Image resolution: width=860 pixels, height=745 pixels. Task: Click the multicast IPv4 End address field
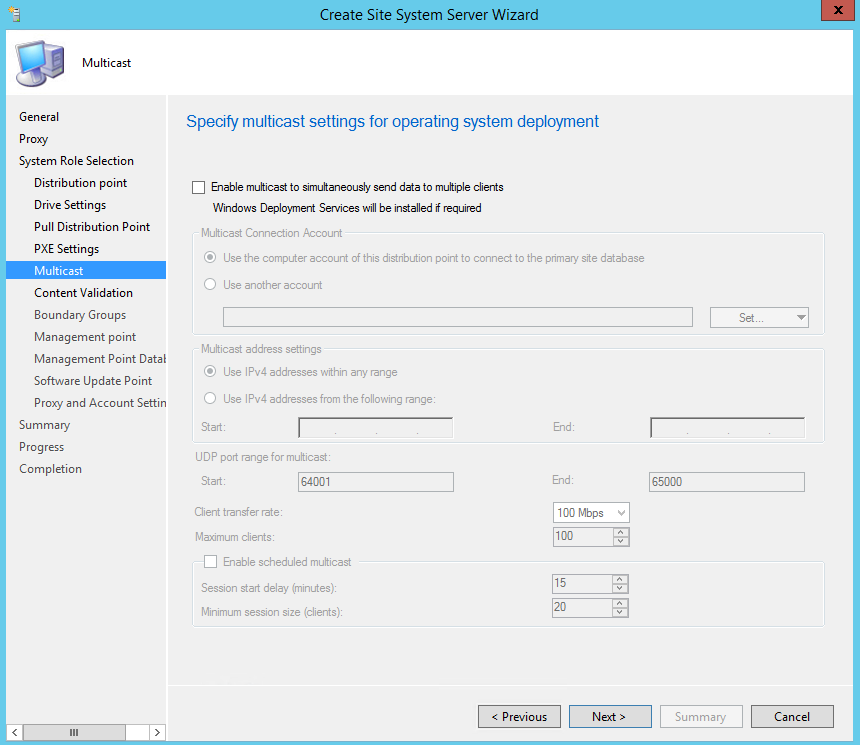727,427
